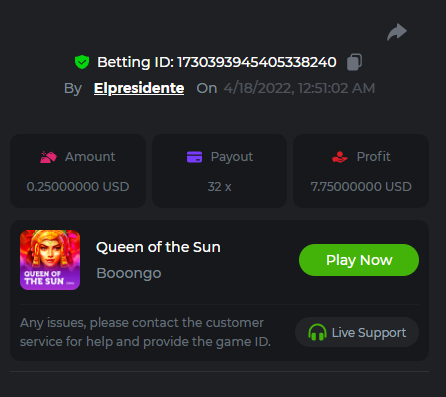This screenshot has height=397, width=446.
Task: Click the share arrow icon
Action: [x=397, y=32]
